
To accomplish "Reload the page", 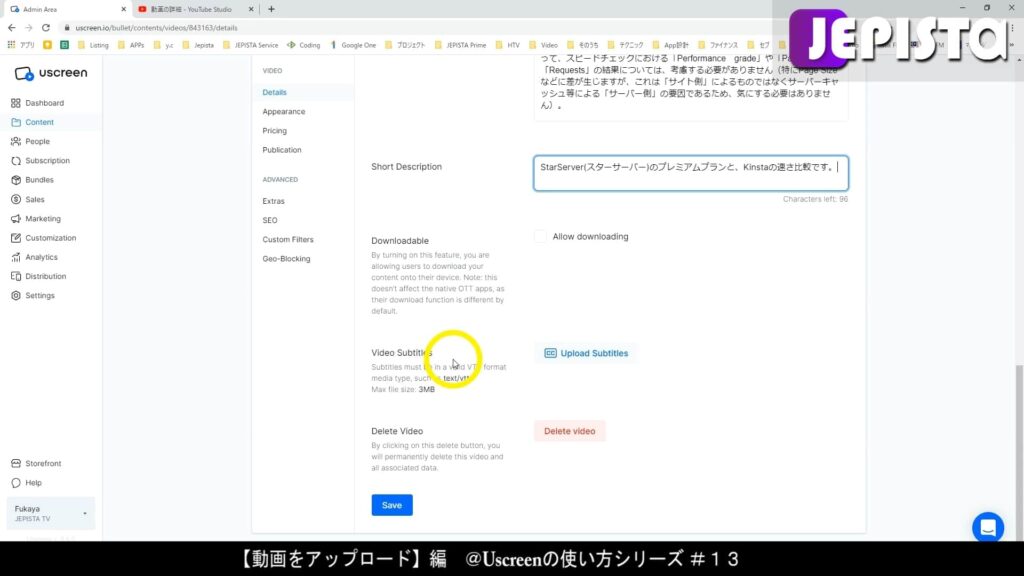I will [46, 27].
